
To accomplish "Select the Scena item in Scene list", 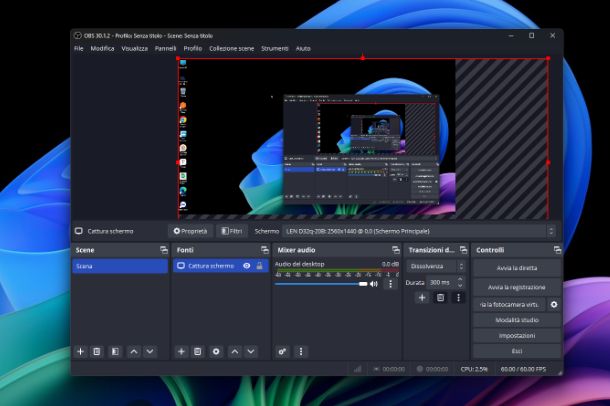I will pos(120,266).
